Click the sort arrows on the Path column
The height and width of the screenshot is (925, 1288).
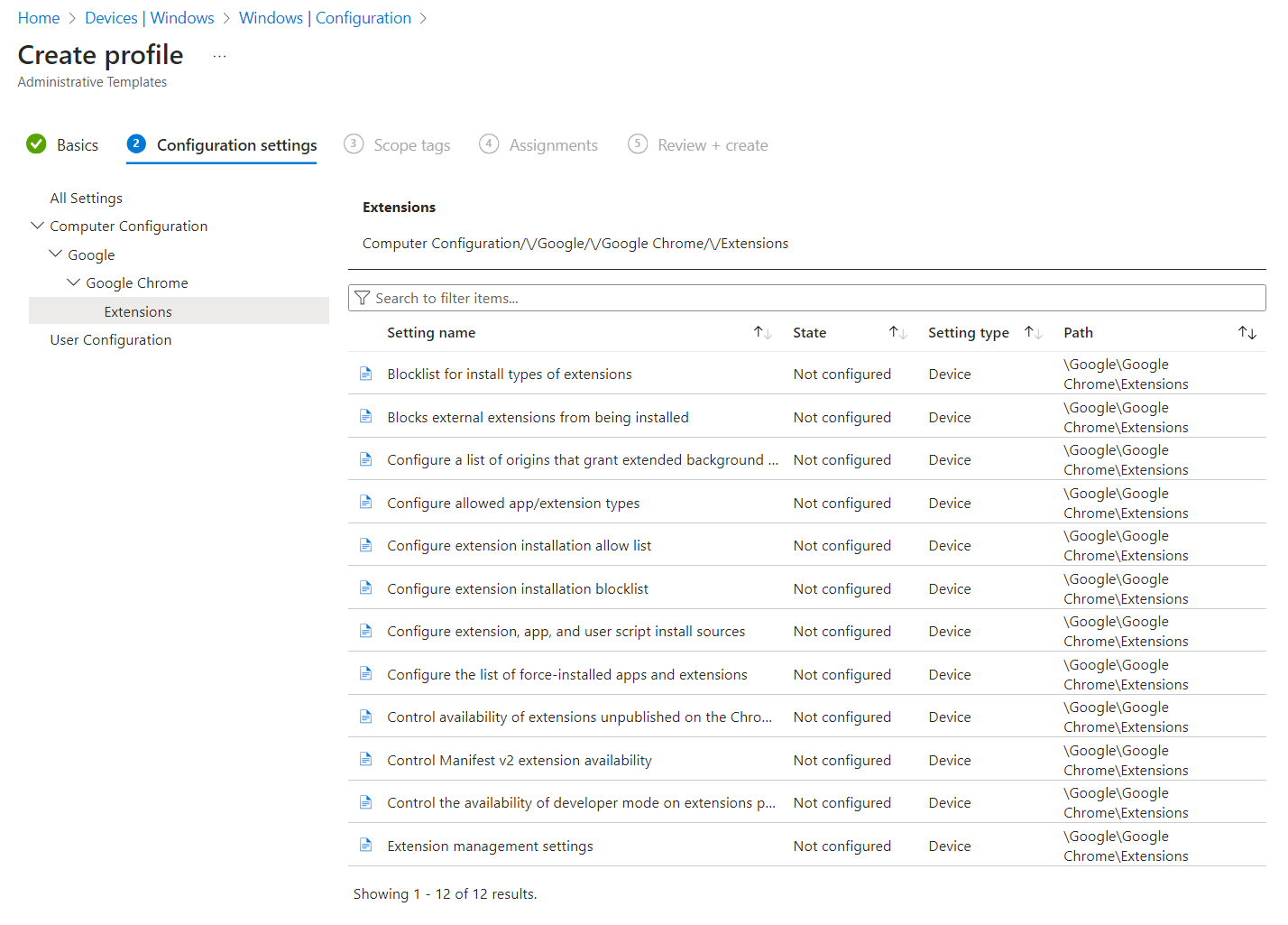(x=1247, y=332)
